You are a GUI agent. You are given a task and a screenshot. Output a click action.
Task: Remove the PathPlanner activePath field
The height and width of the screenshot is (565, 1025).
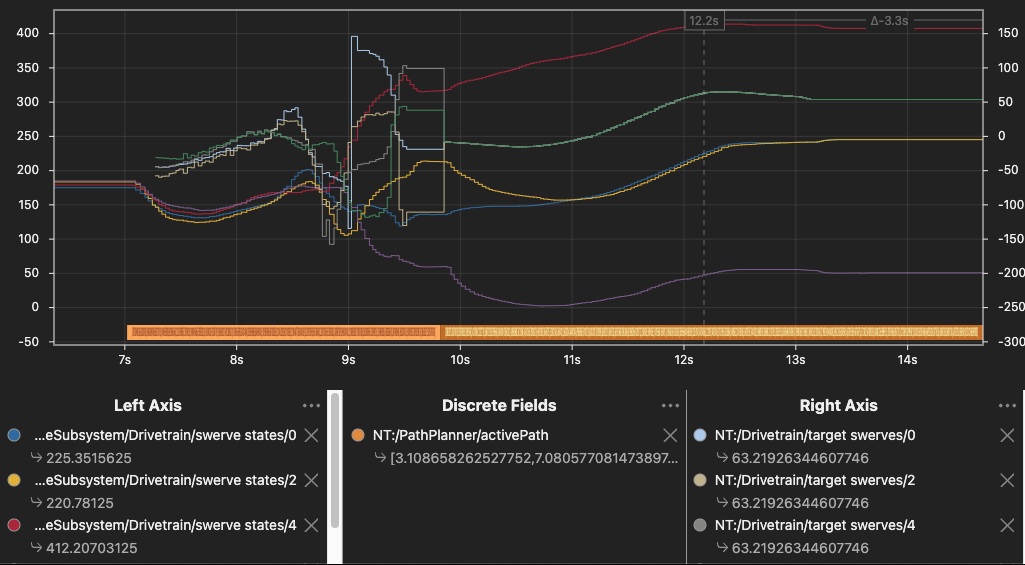tap(670, 436)
